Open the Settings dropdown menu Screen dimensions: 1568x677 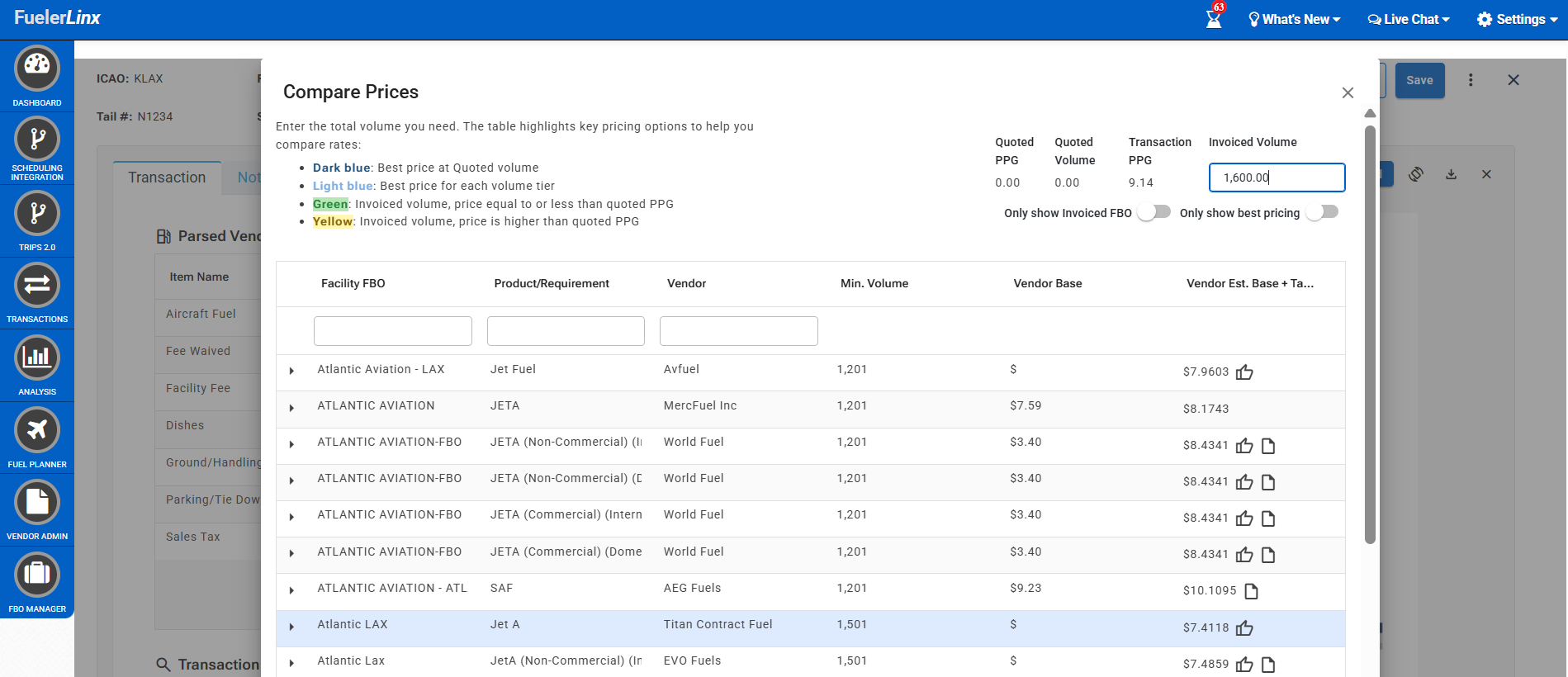point(1517,19)
